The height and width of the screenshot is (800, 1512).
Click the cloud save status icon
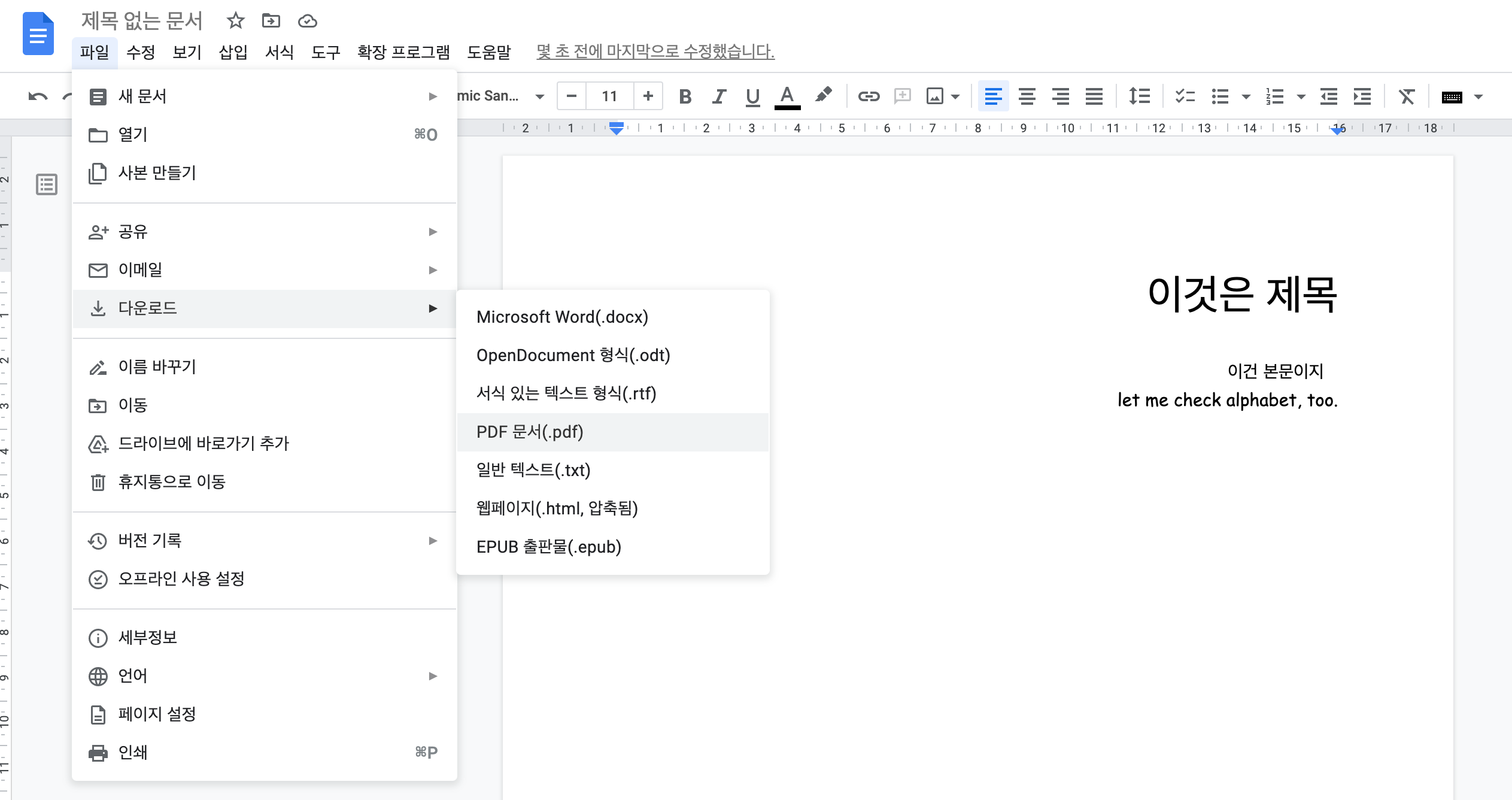(x=307, y=22)
